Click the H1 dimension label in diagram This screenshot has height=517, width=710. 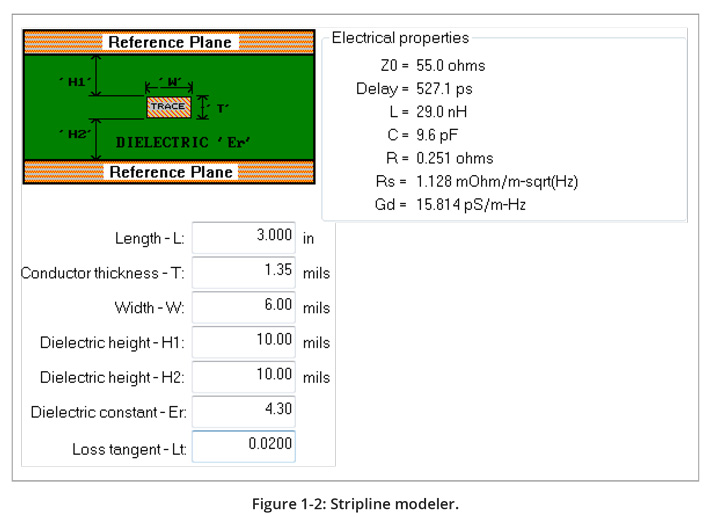75,82
